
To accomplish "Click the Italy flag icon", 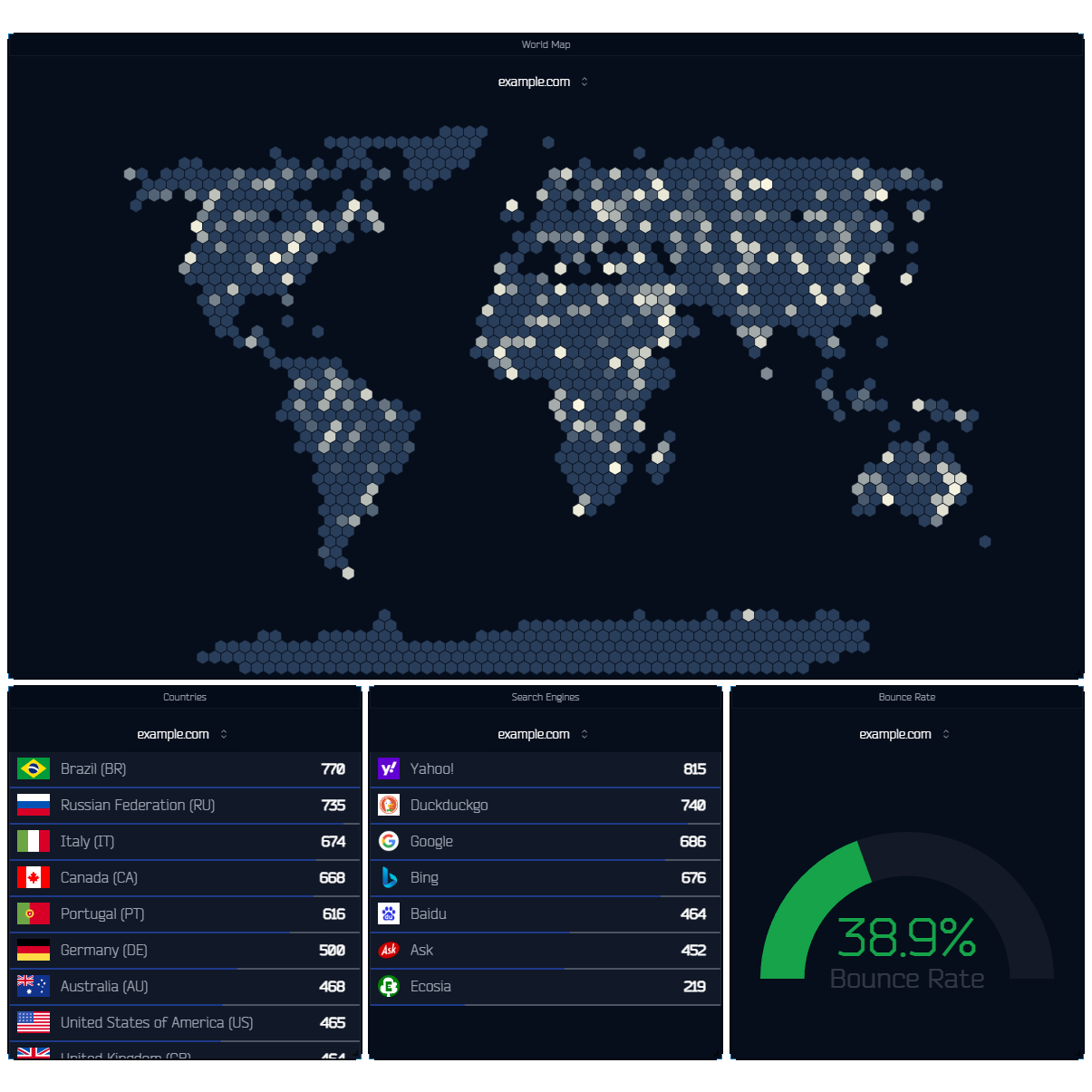I will point(34,841).
